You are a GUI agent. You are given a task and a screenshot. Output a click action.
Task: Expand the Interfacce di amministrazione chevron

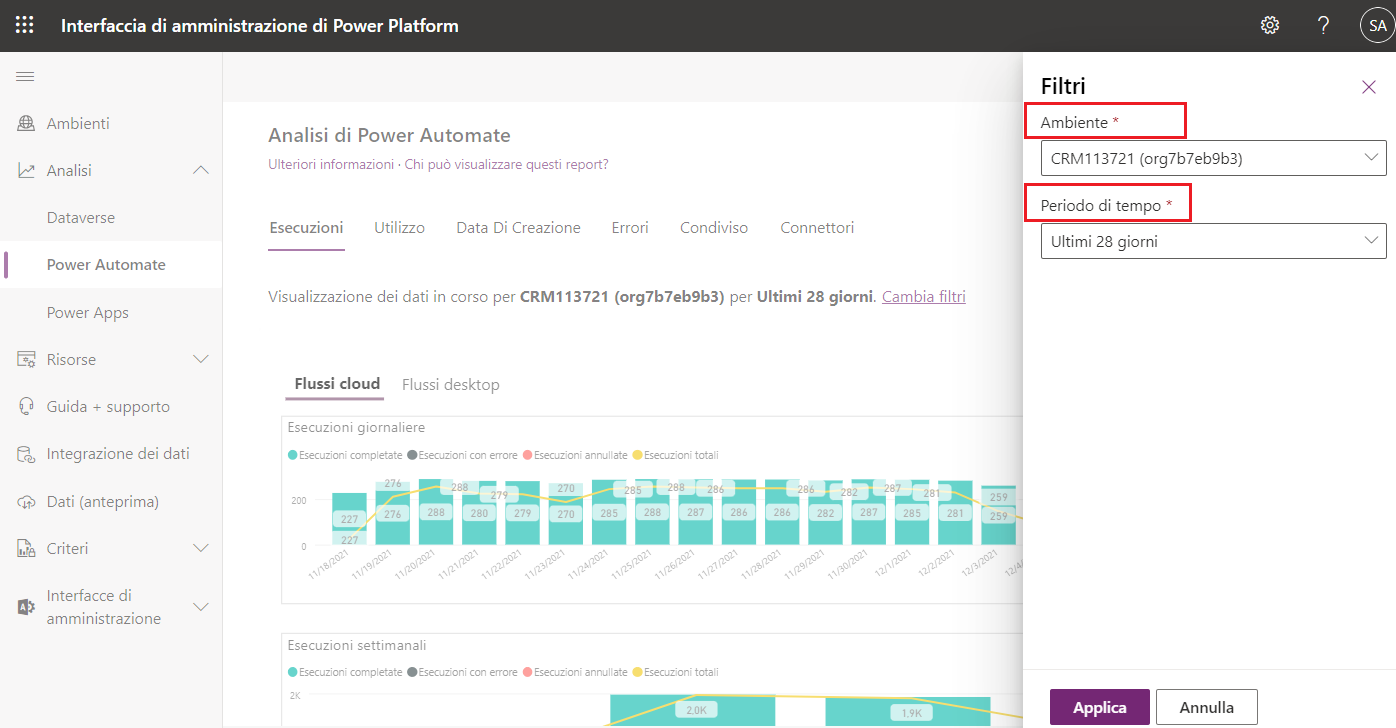click(201, 607)
